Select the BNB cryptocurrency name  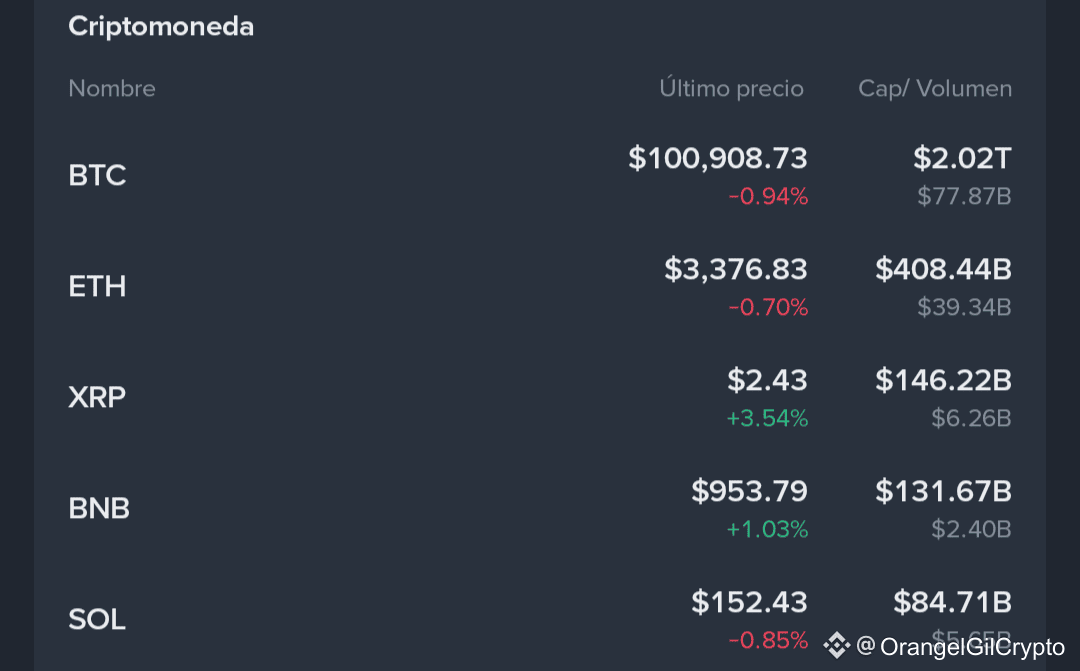99,509
